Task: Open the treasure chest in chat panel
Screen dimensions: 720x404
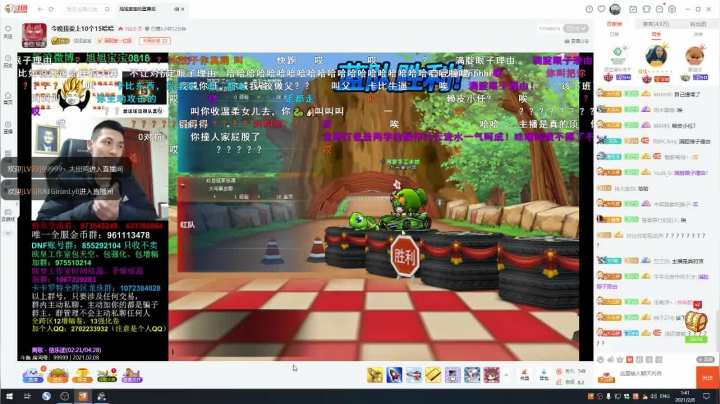Action: tap(696, 321)
